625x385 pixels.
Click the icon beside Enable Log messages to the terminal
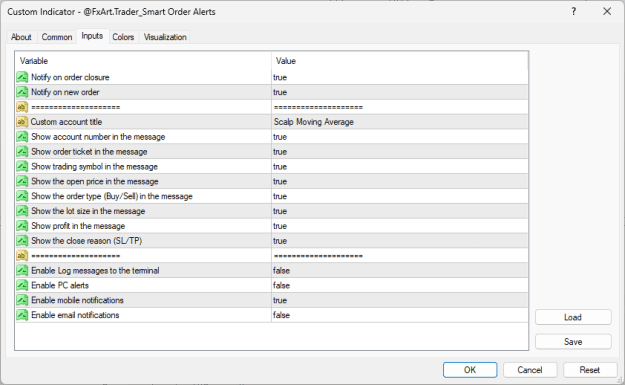(22, 271)
